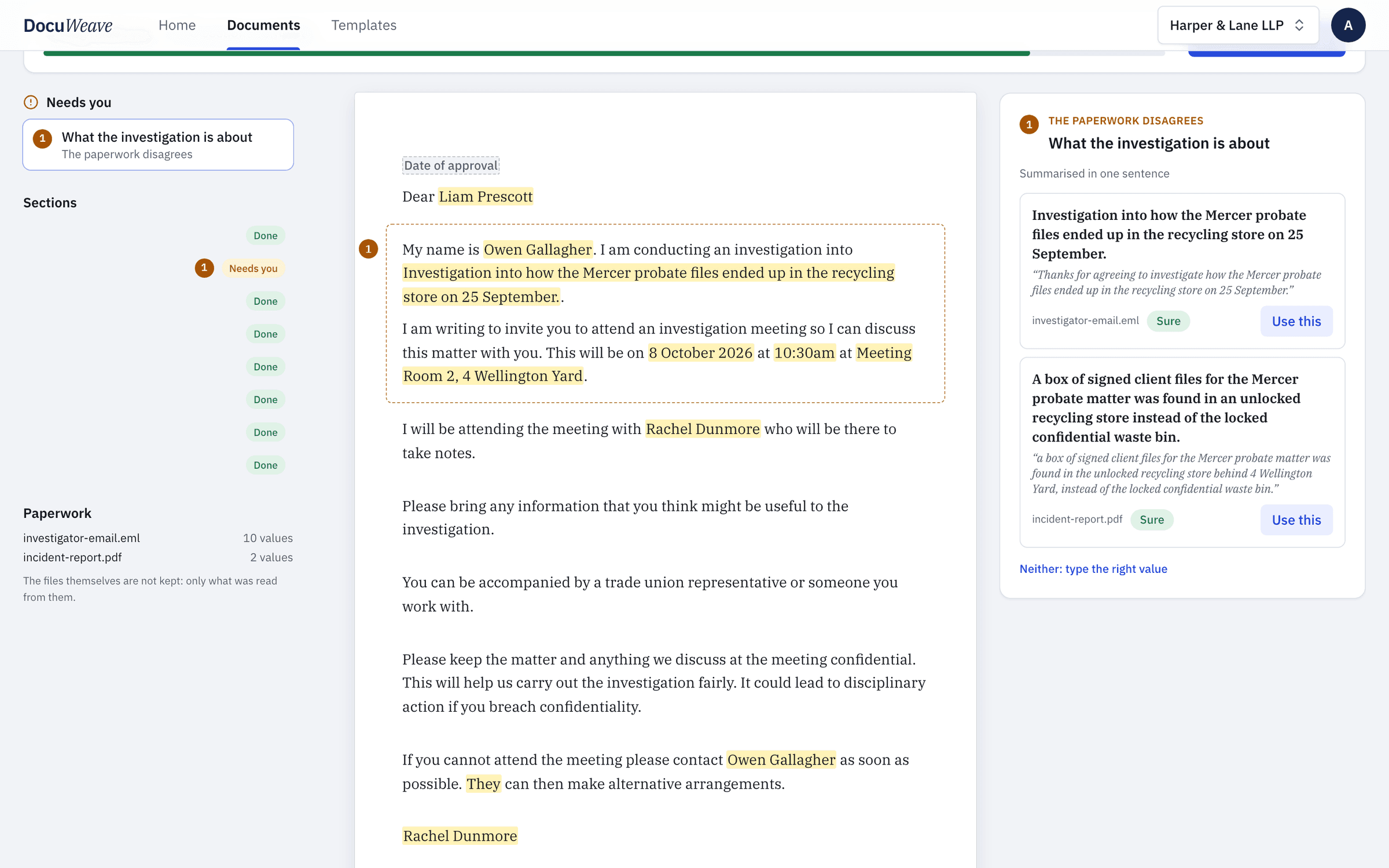Click the highlighted pronoun 'They'
The image size is (1389, 868).
[483, 784]
